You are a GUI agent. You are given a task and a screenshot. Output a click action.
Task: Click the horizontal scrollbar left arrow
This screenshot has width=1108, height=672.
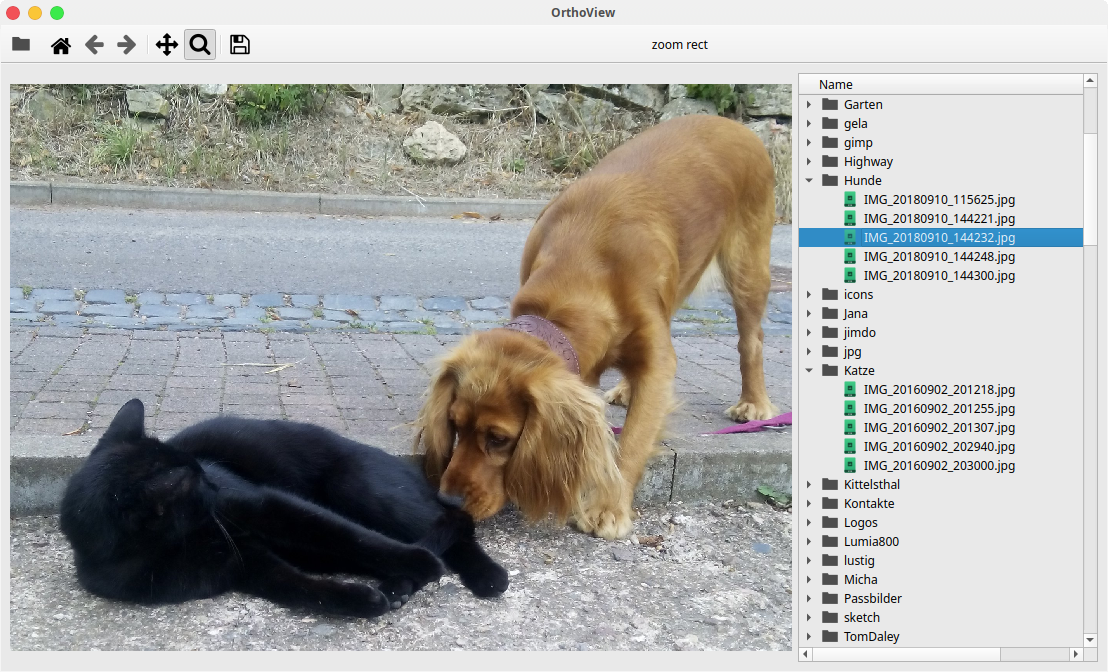pos(806,654)
